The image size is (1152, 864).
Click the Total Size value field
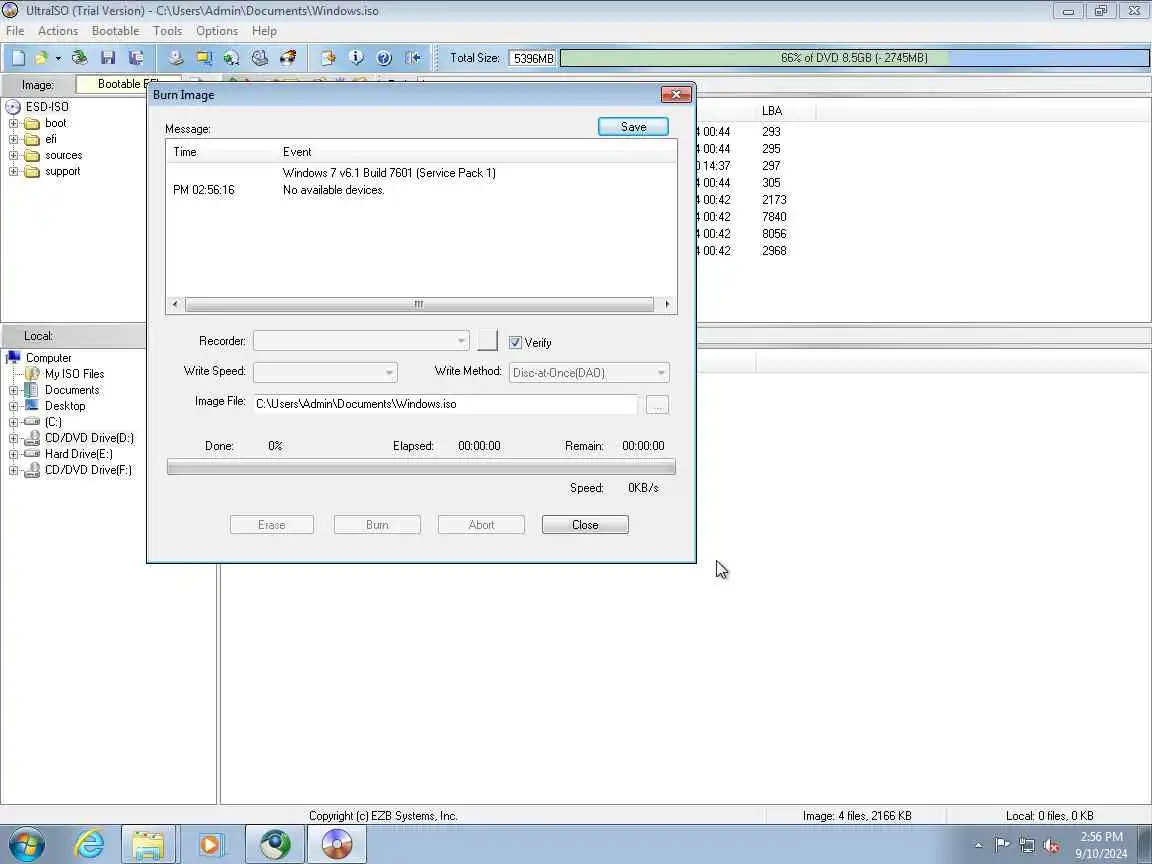click(x=533, y=58)
